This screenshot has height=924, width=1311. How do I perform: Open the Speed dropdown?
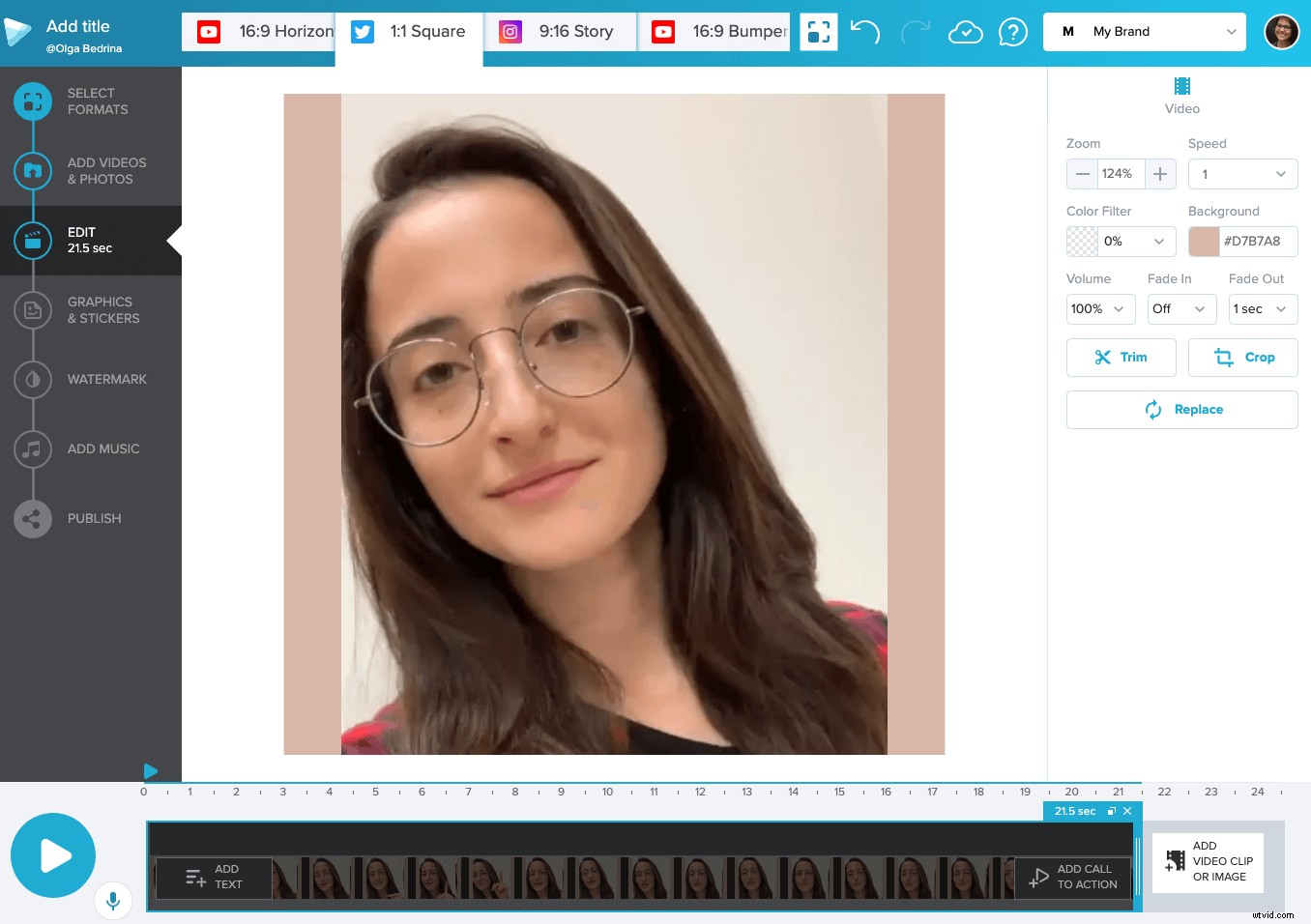pyautogui.click(x=1242, y=174)
